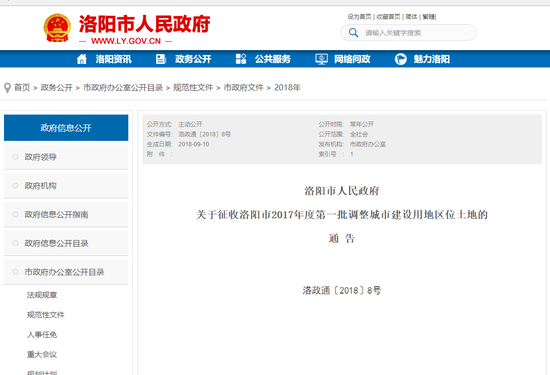The image size is (550, 375).
Task: Click the 政府信息公开 sidebar header
Action: [x=66, y=128]
